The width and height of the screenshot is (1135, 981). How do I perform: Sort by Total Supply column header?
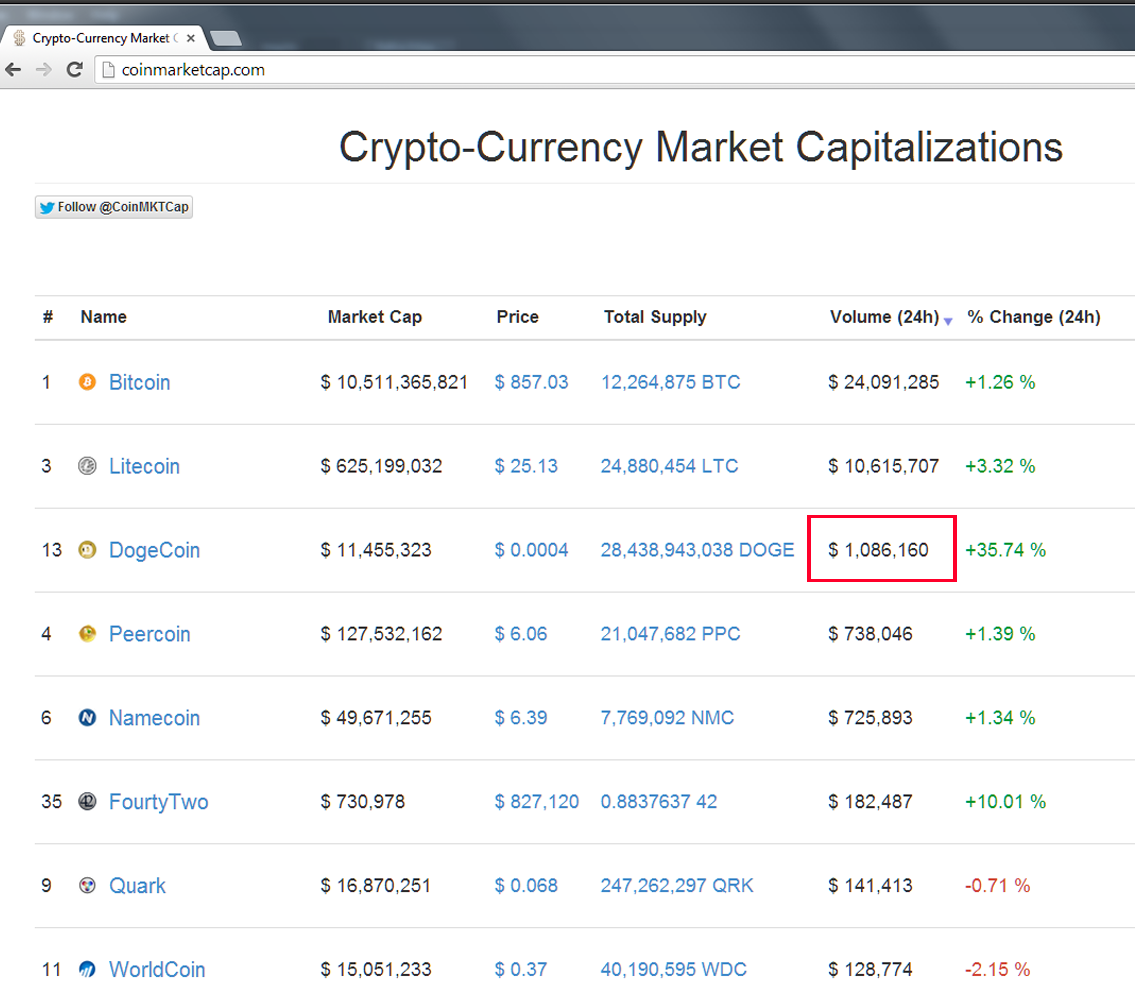655,317
